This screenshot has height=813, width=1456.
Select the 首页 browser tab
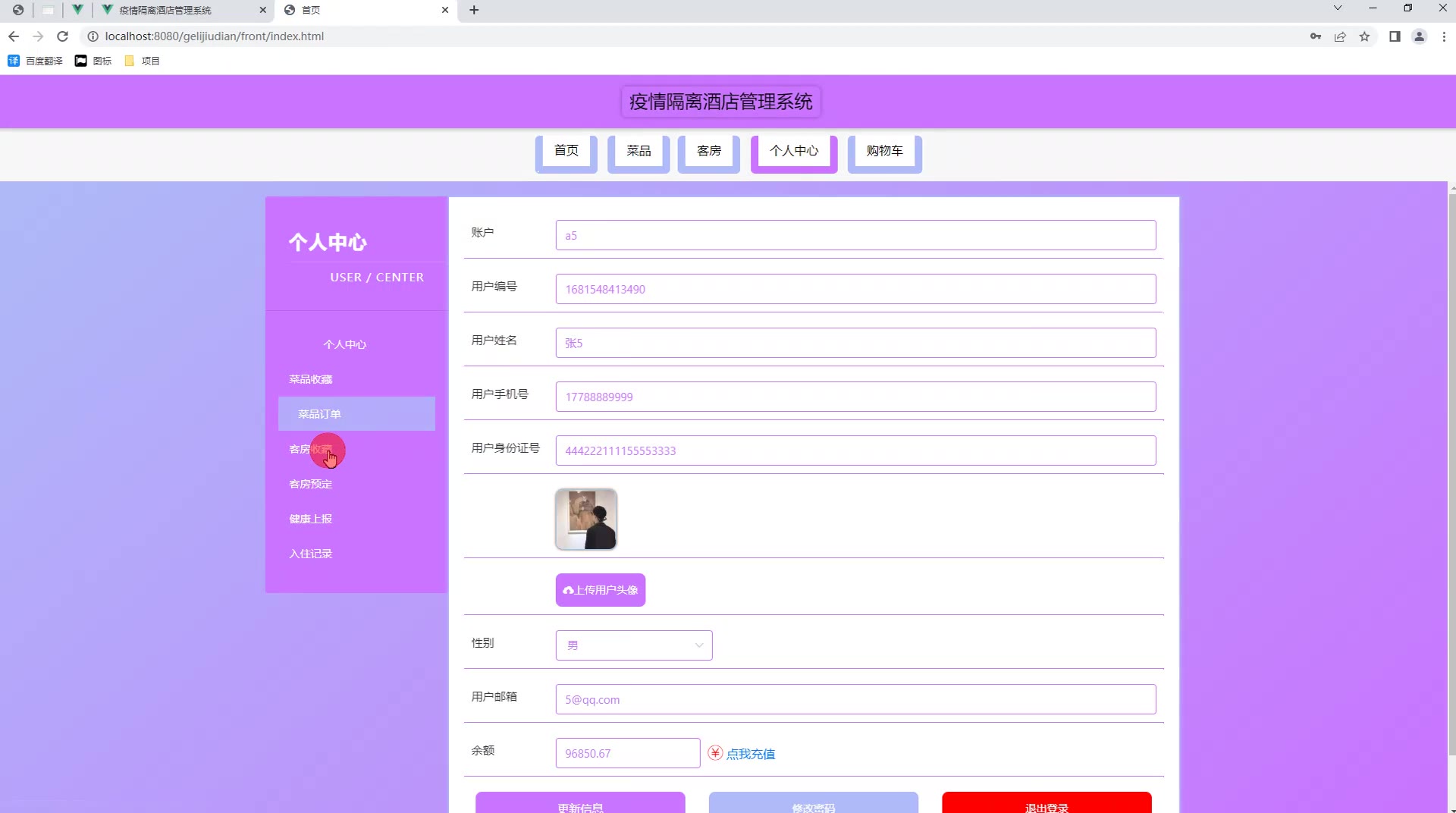pos(366,10)
